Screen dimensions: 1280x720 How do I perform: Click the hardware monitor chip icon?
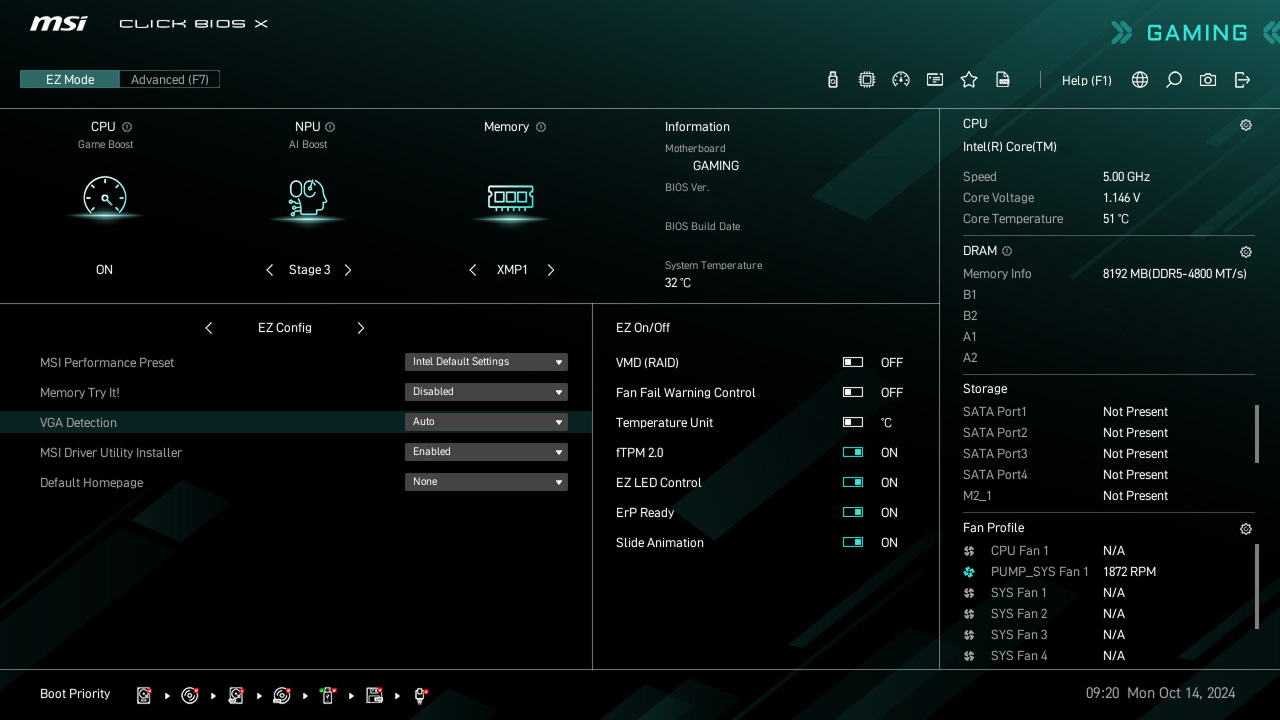(x=866, y=79)
